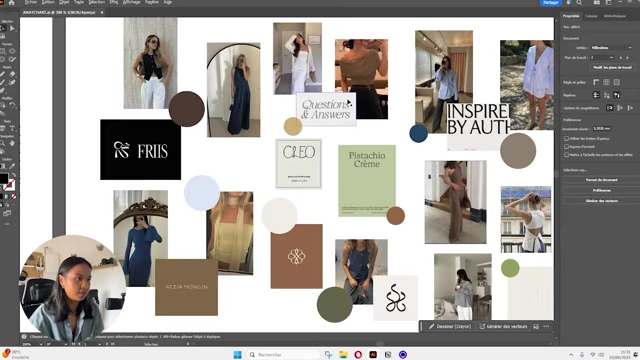Click 'Dessiner (Crayon)' in task bar
Screen dimensions: 640x360
click(450, 327)
